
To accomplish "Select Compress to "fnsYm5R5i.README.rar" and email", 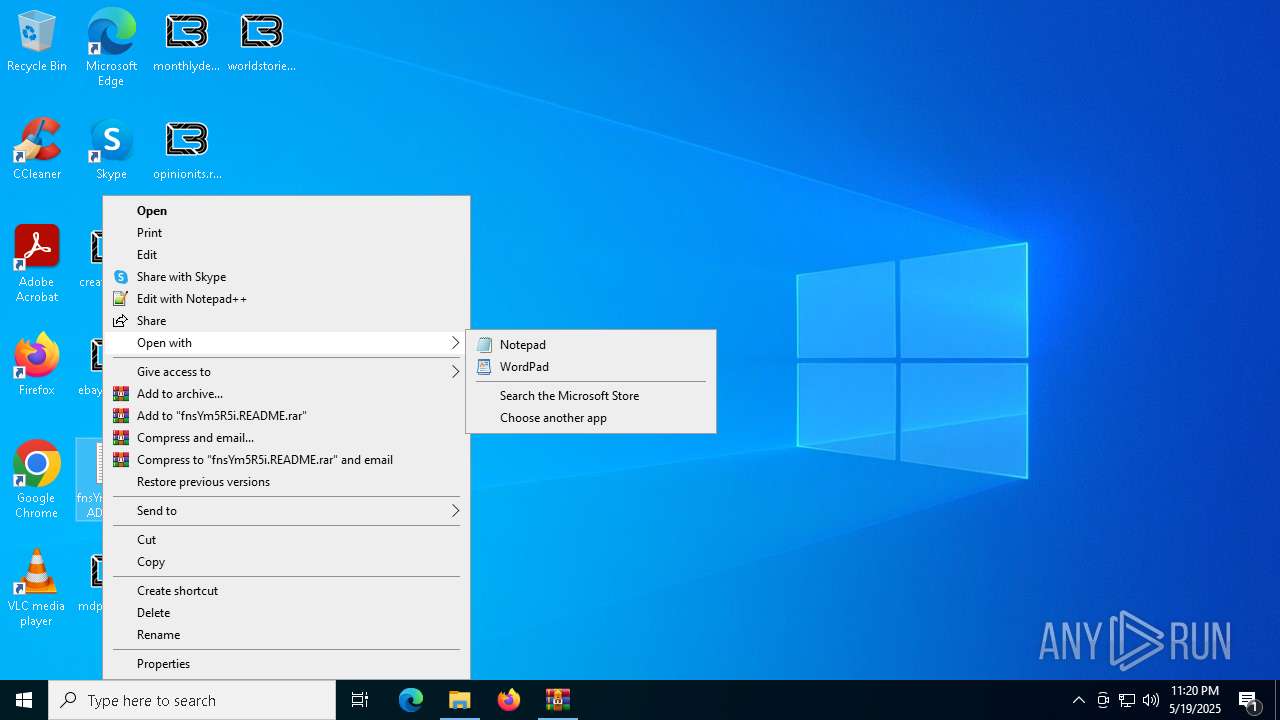I will coord(286,460).
